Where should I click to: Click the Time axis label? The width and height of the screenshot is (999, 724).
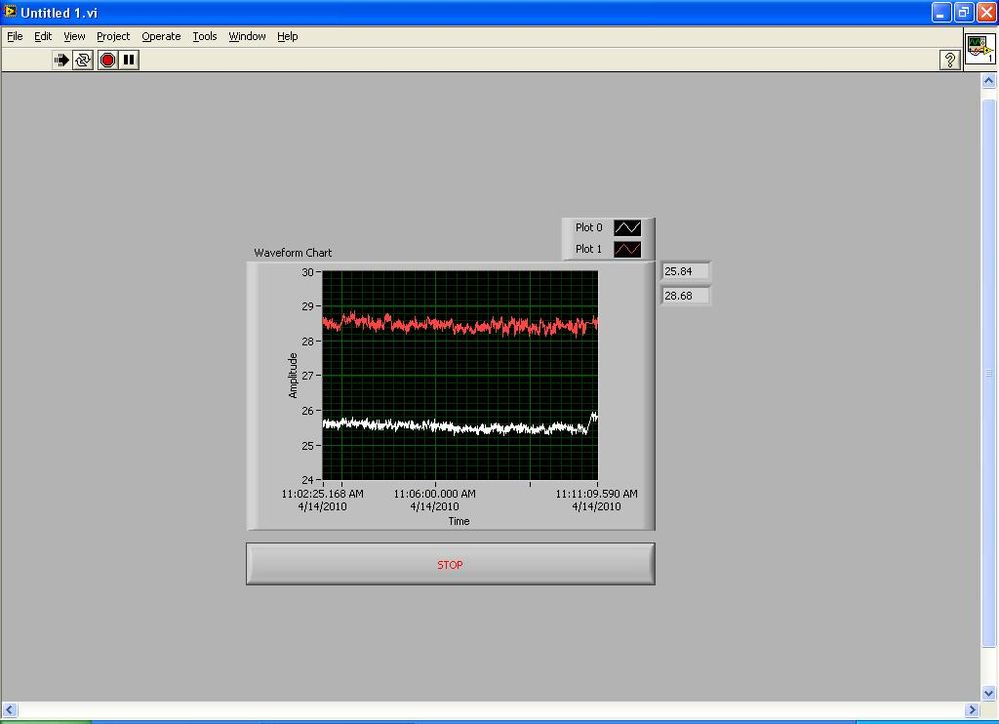[459, 521]
